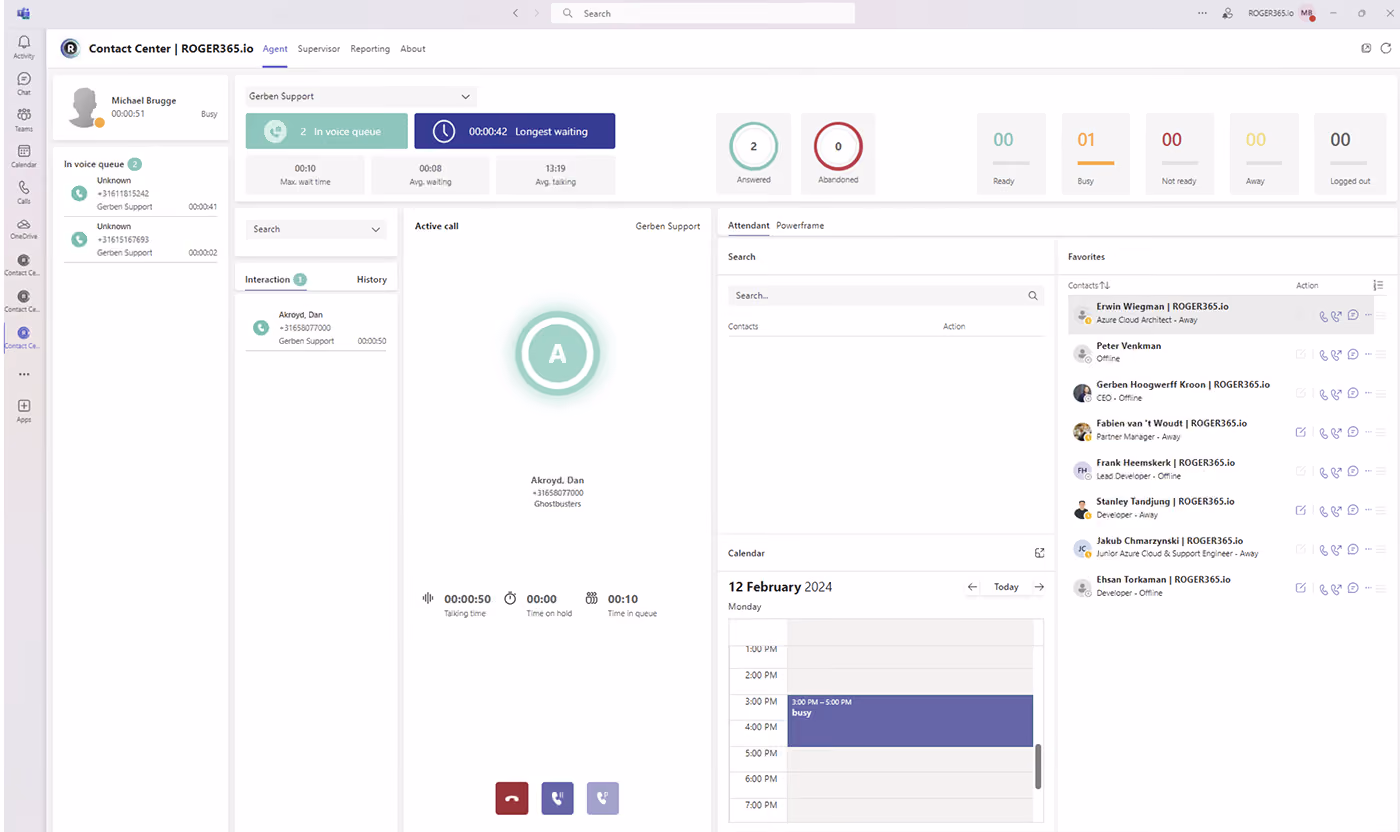Image resolution: width=1400 pixels, height=832 pixels.
Task: Call Stanley Tandjung from favorites
Action: [1324, 510]
